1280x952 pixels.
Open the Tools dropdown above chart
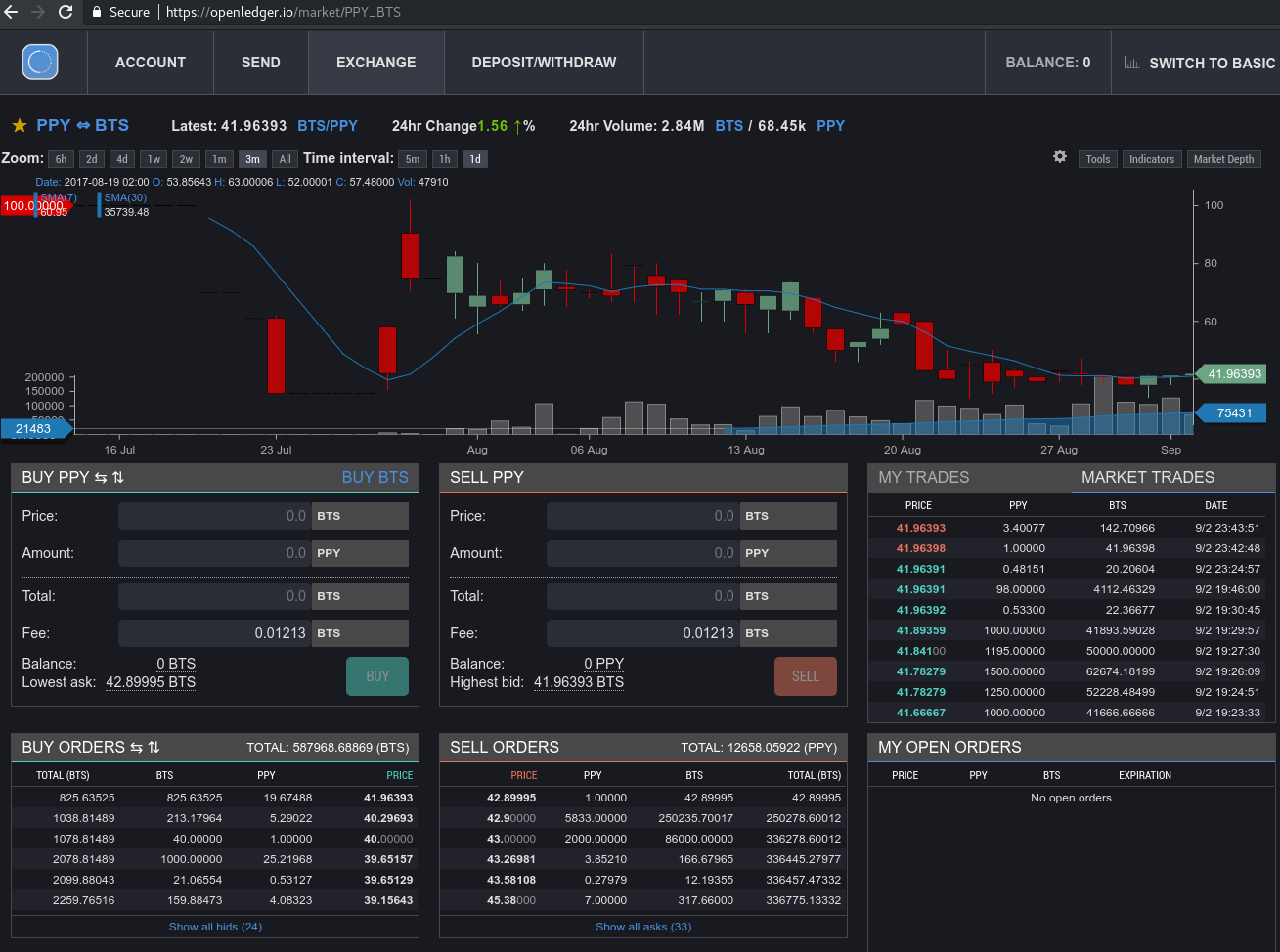pos(1098,159)
